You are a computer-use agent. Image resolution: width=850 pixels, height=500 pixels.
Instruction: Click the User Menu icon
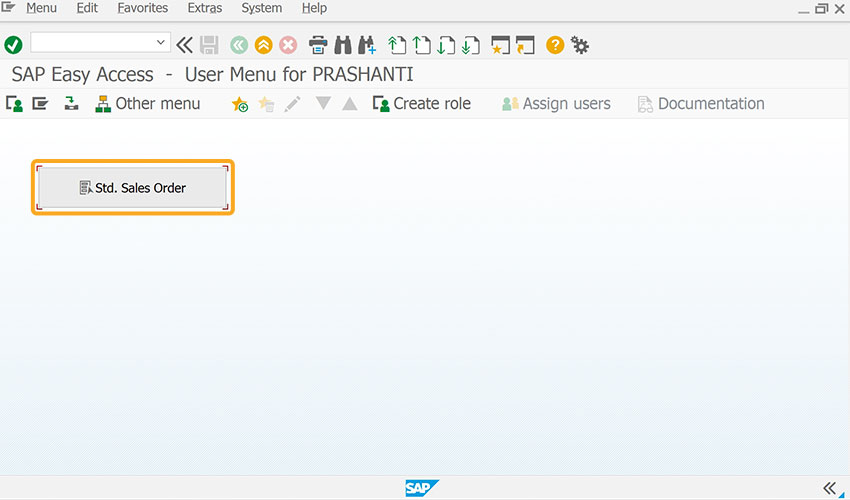[x=14, y=104]
